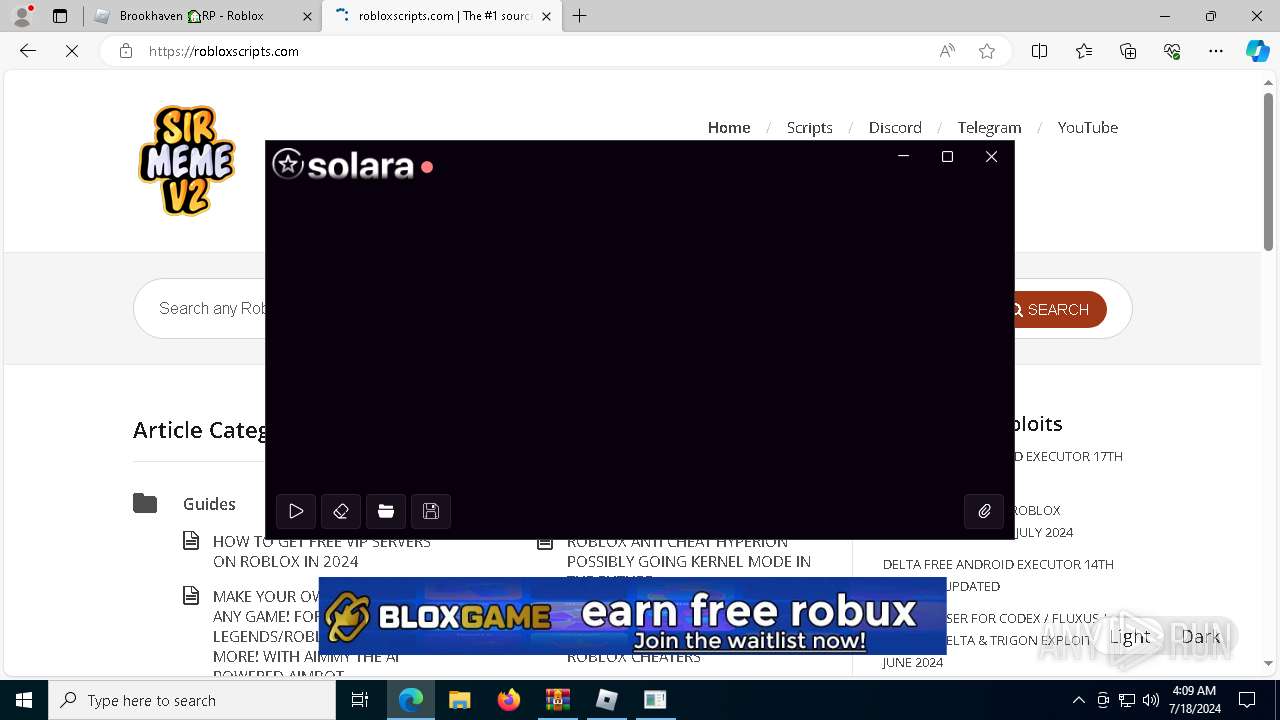Open Roblox Anti Cheat Hyperion article
Image resolution: width=1280 pixels, height=720 pixels.
[x=689, y=561]
